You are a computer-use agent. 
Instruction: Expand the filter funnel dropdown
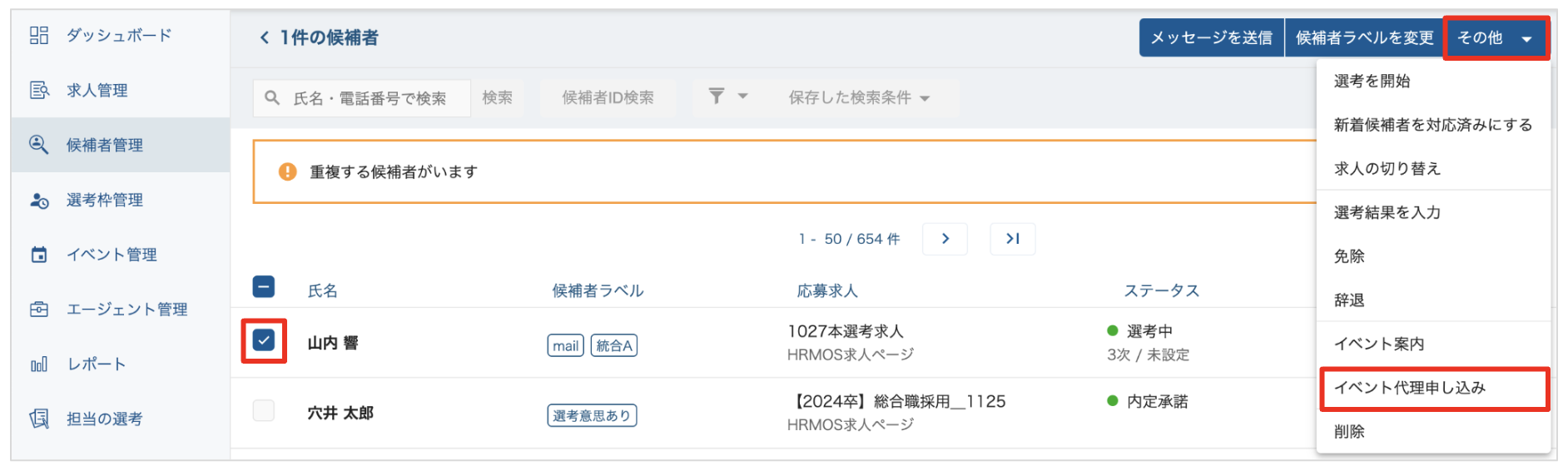pos(726,97)
